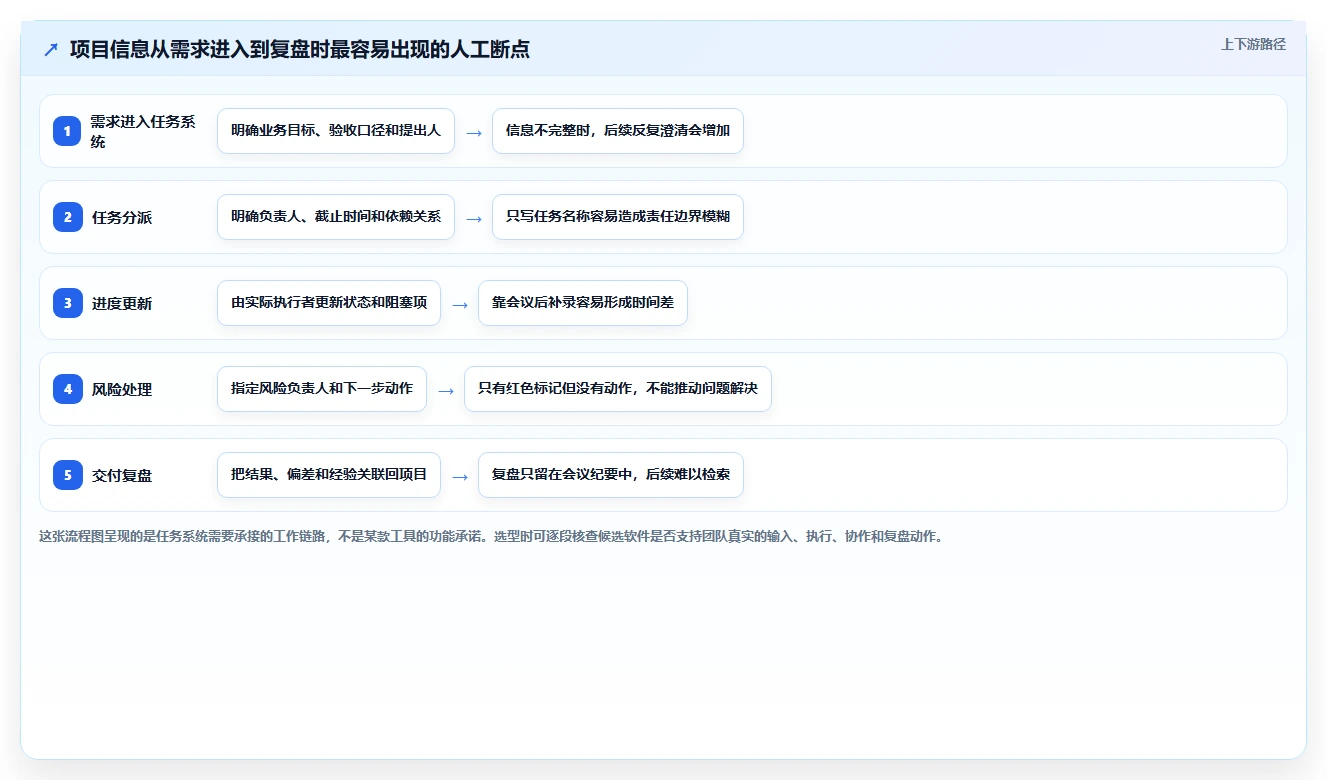Click the box 复盘只留在会议纪要中，后续难以检索

pyautogui.click(x=611, y=475)
